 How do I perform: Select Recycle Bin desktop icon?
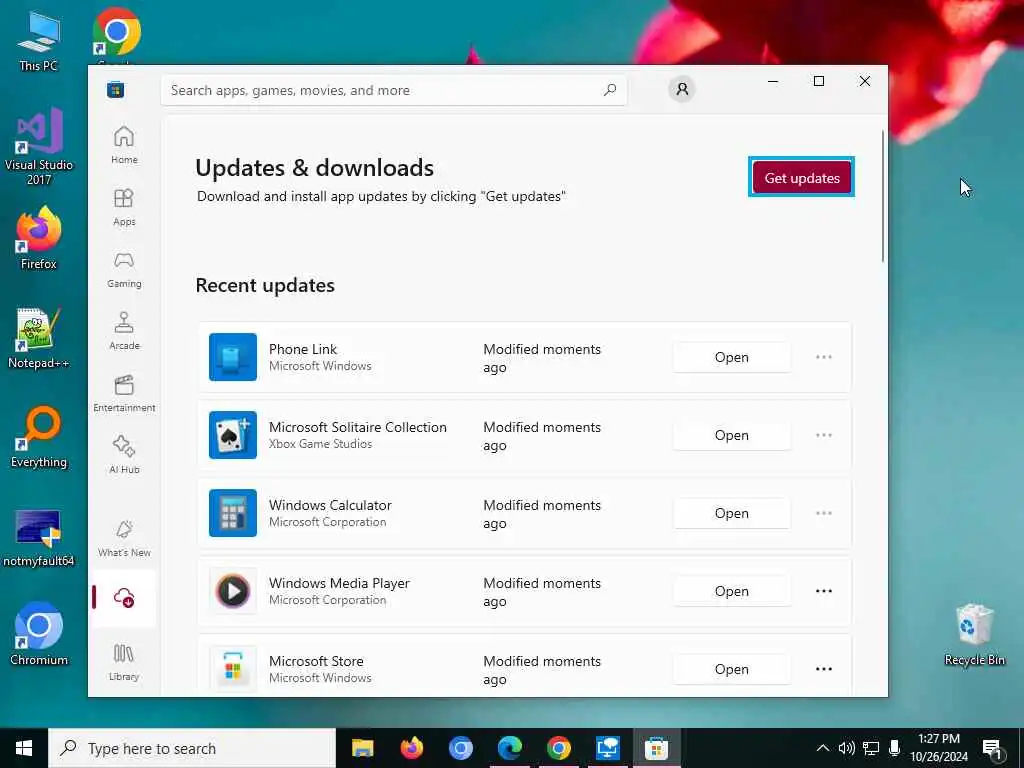974,633
